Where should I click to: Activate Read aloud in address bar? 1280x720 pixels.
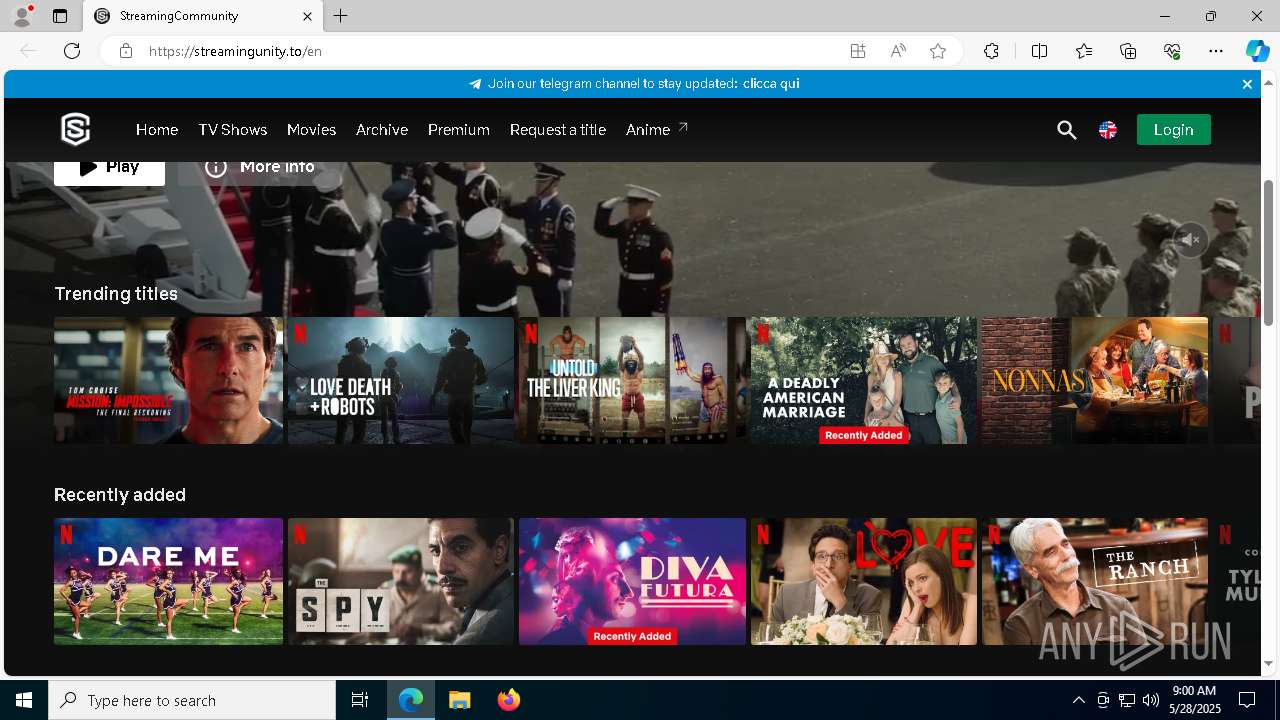pyautogui.click(x=898, y=51)
